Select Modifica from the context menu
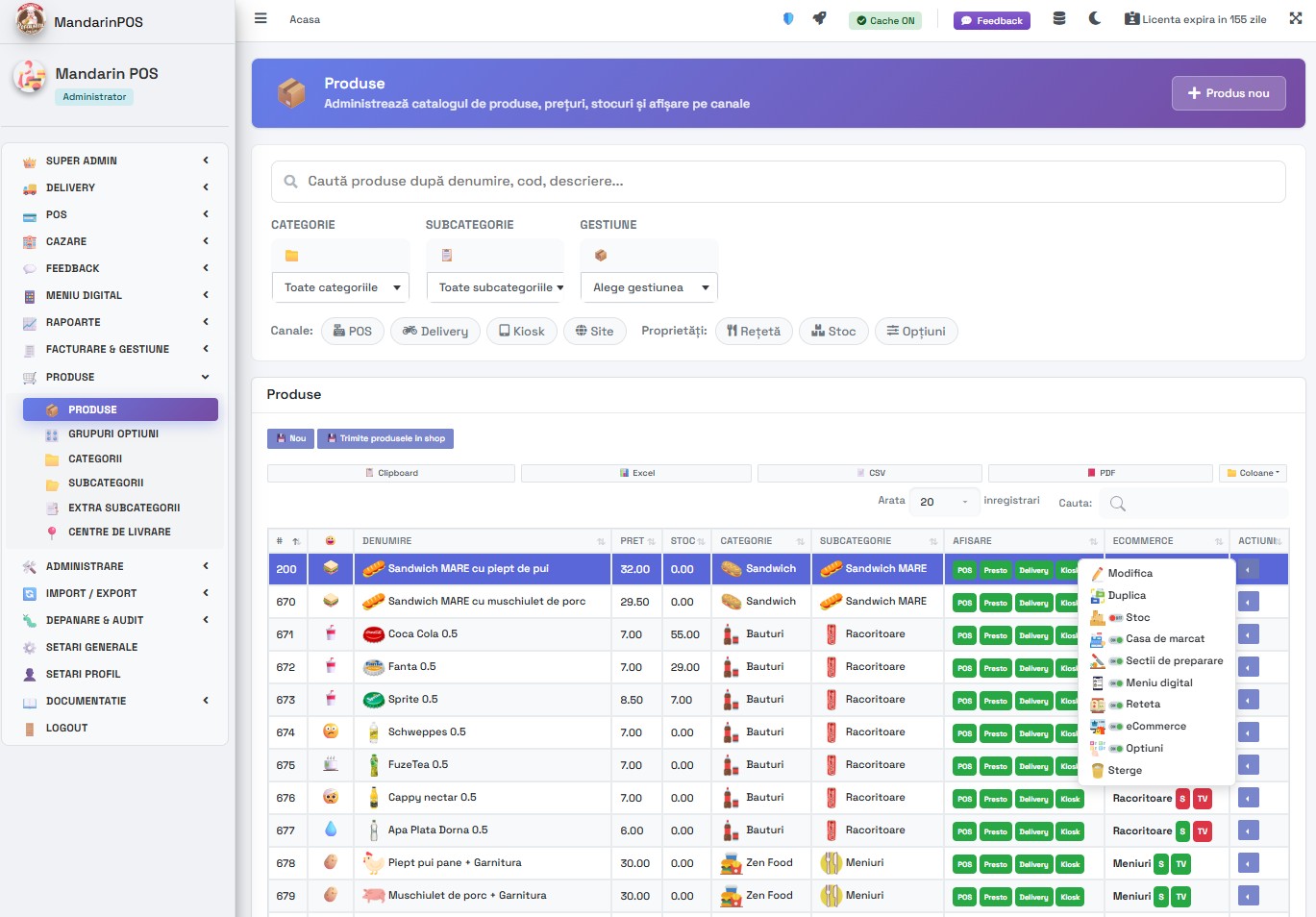The image size is (1316, 917). click(x=1130, y=573)
